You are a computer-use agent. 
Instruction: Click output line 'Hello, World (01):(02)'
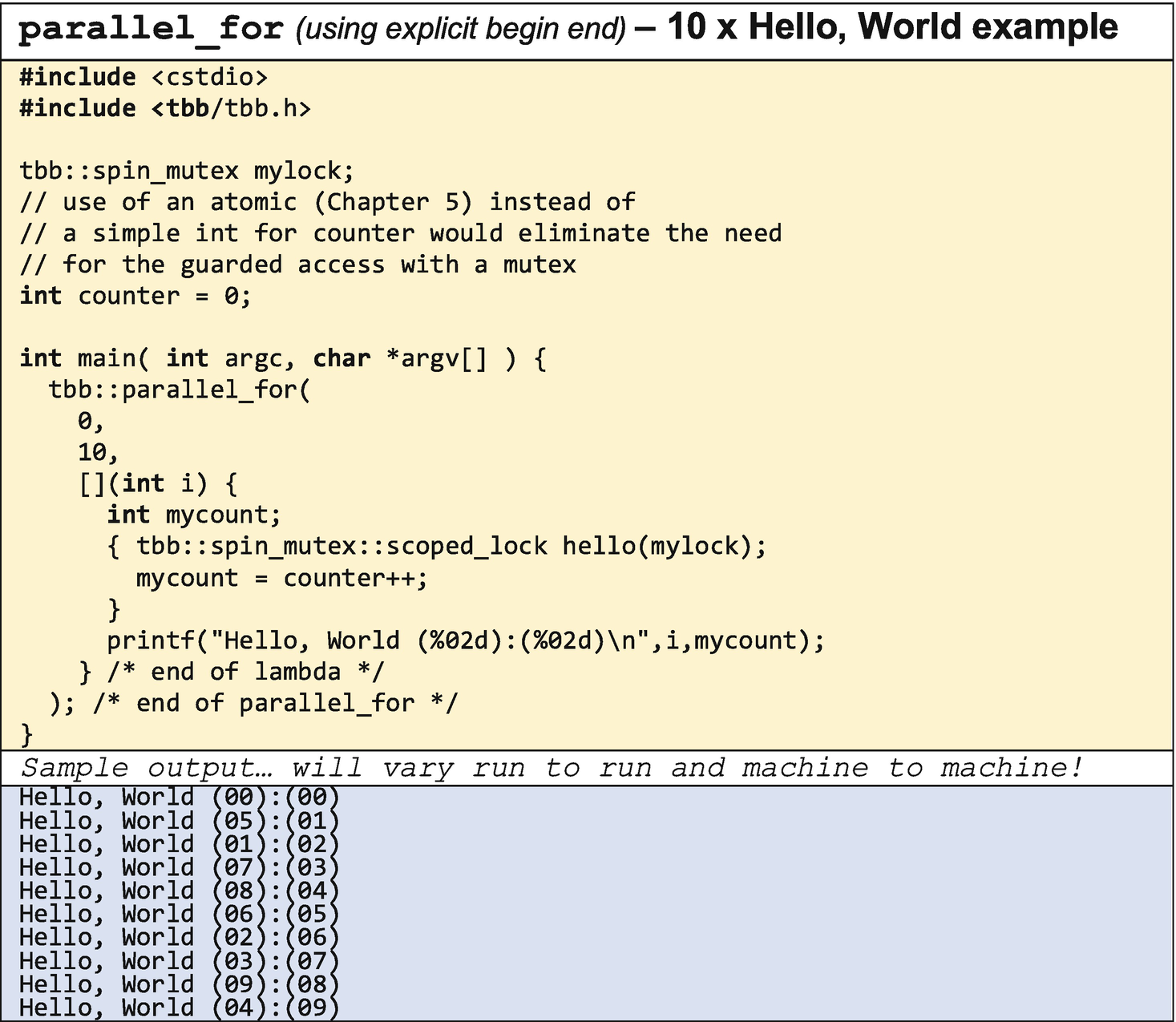pyautogui.click(x=180, y=844)
